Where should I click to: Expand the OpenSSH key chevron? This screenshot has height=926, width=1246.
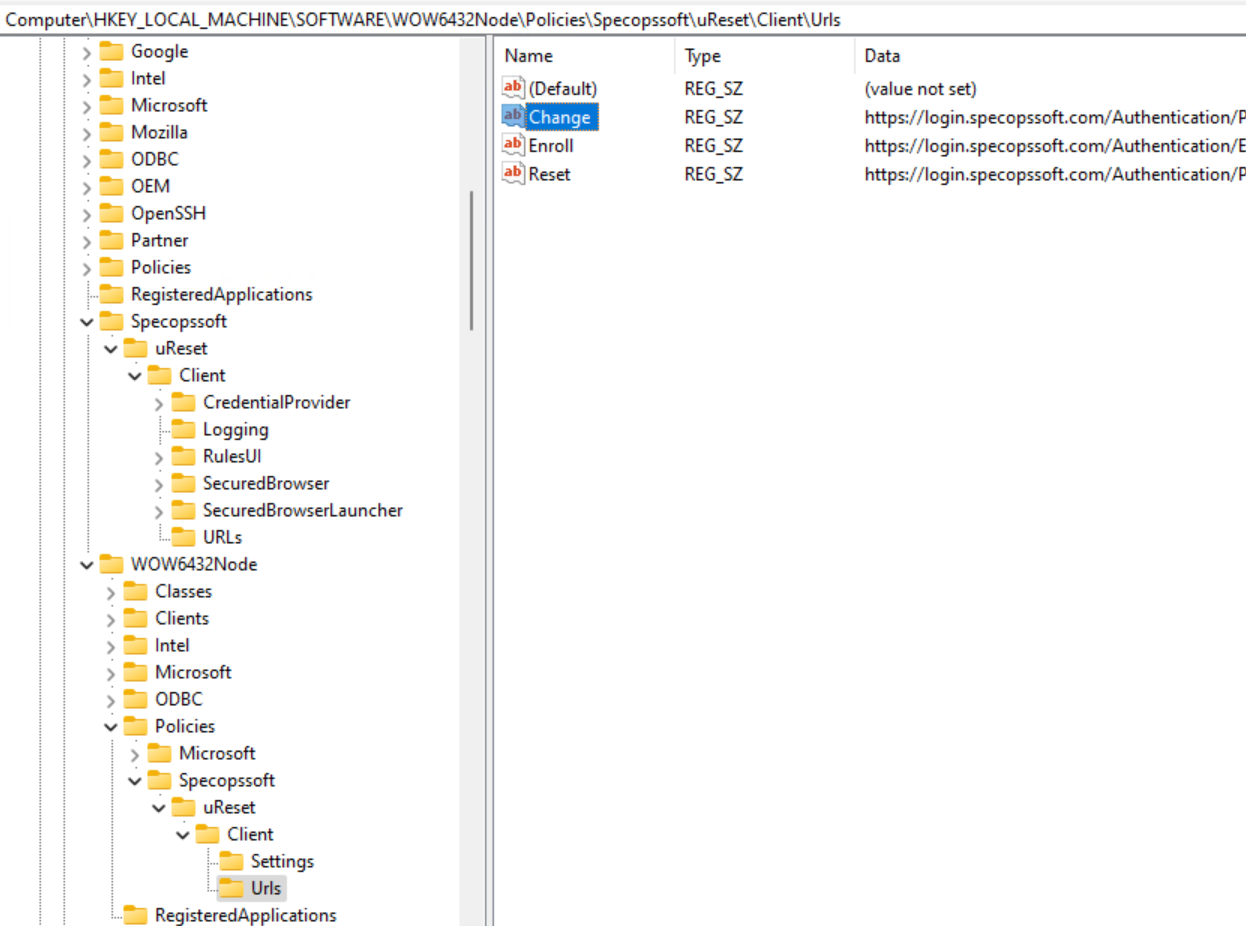(x=87, y=214)
